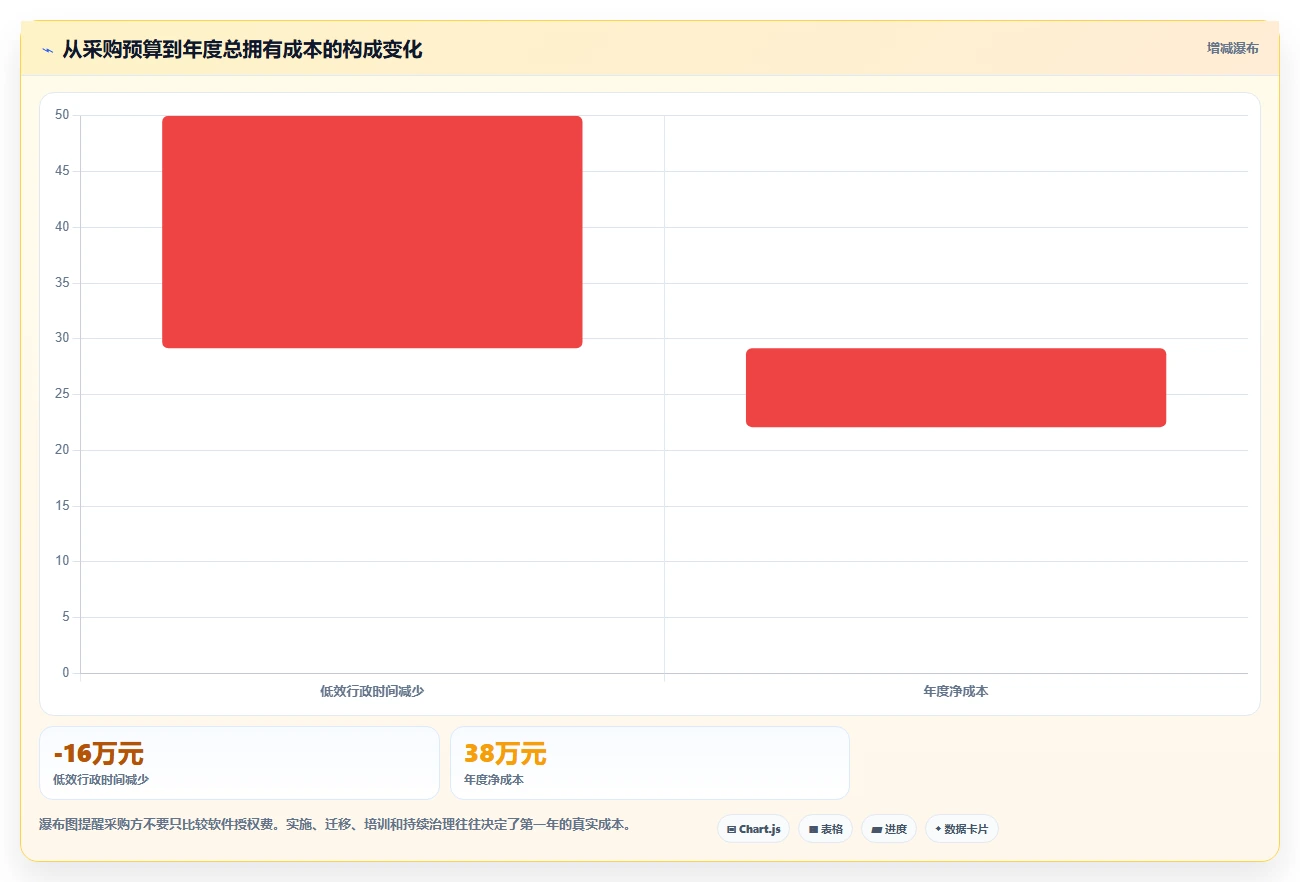Click the y-axis value 25
This screenshot has width=1300, height=882.
click(x=62, y=394)
